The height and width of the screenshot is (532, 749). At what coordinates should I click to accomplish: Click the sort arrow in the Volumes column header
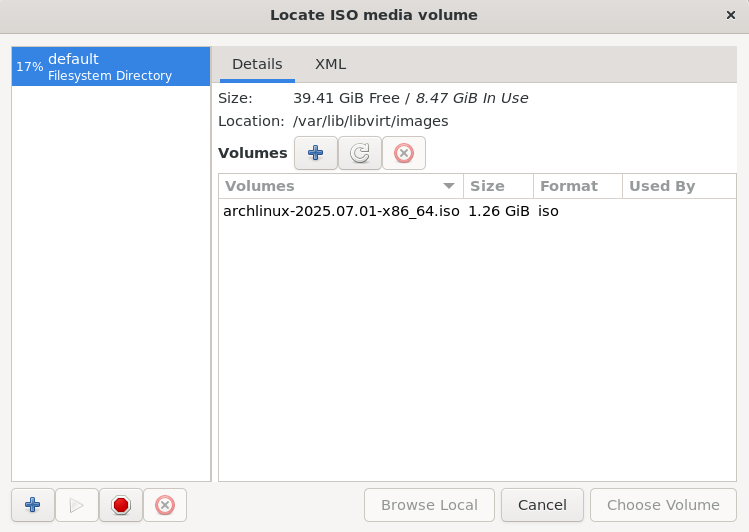click(x=449, y=186)
